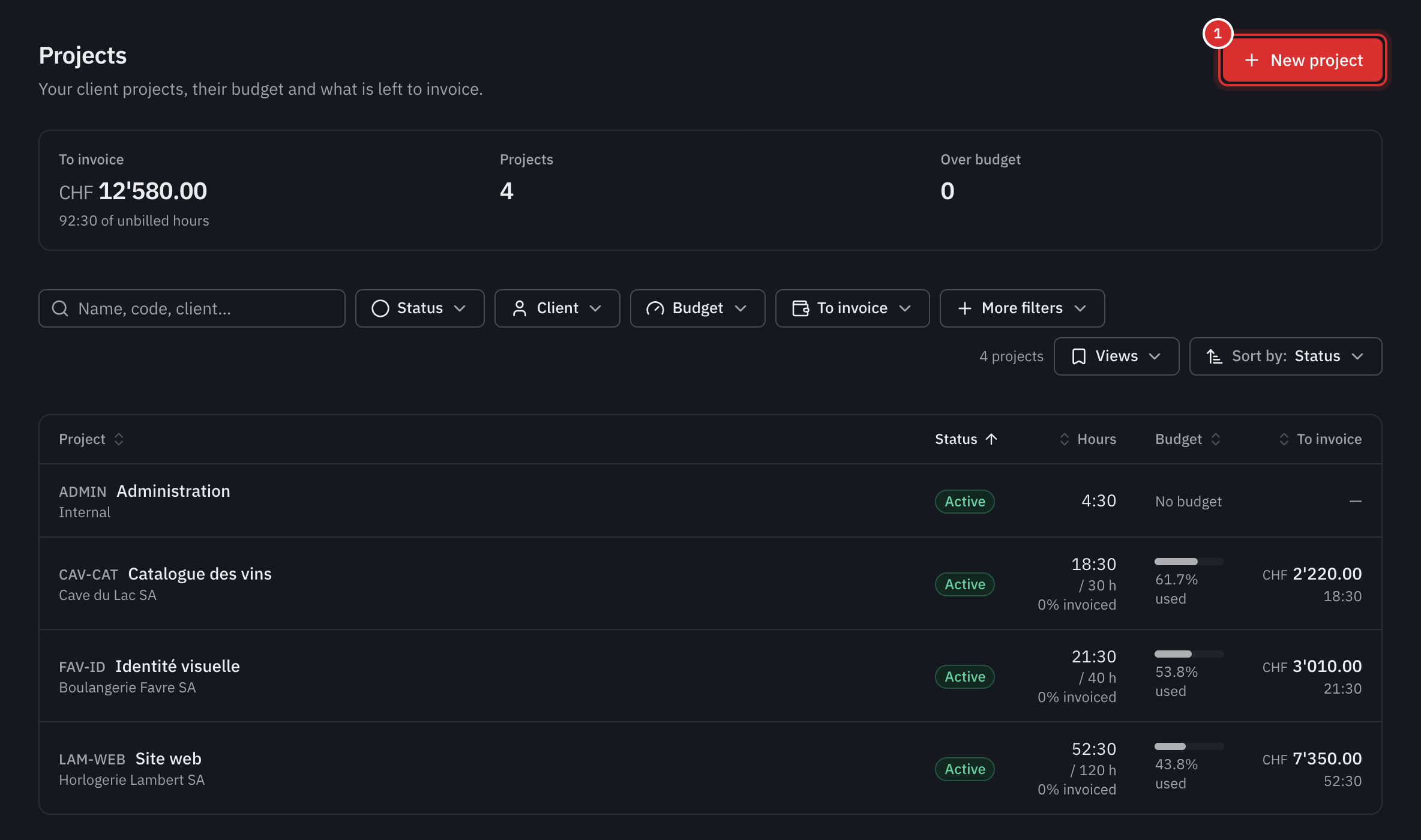Click the 43.8% budget progress bar
This screenshot has height=840, width=1421.
pos(1189,746)
